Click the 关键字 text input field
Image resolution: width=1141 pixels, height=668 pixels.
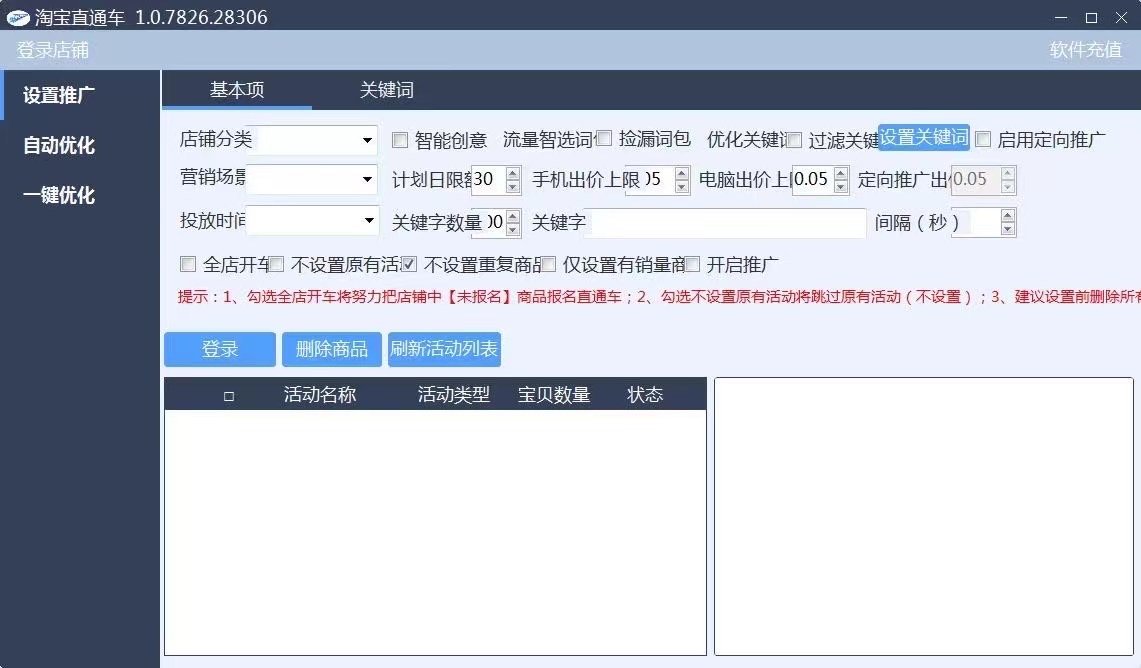[727, 223]
